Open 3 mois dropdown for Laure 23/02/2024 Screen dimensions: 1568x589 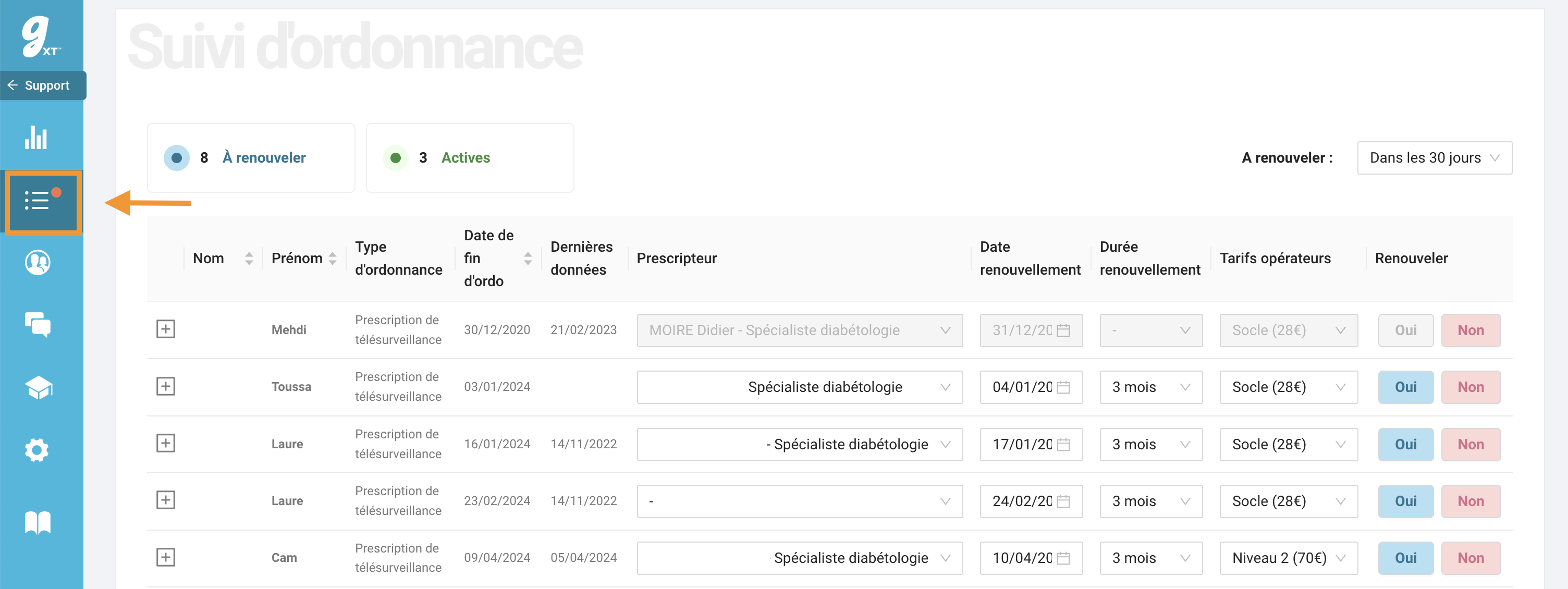(1151, 501)
